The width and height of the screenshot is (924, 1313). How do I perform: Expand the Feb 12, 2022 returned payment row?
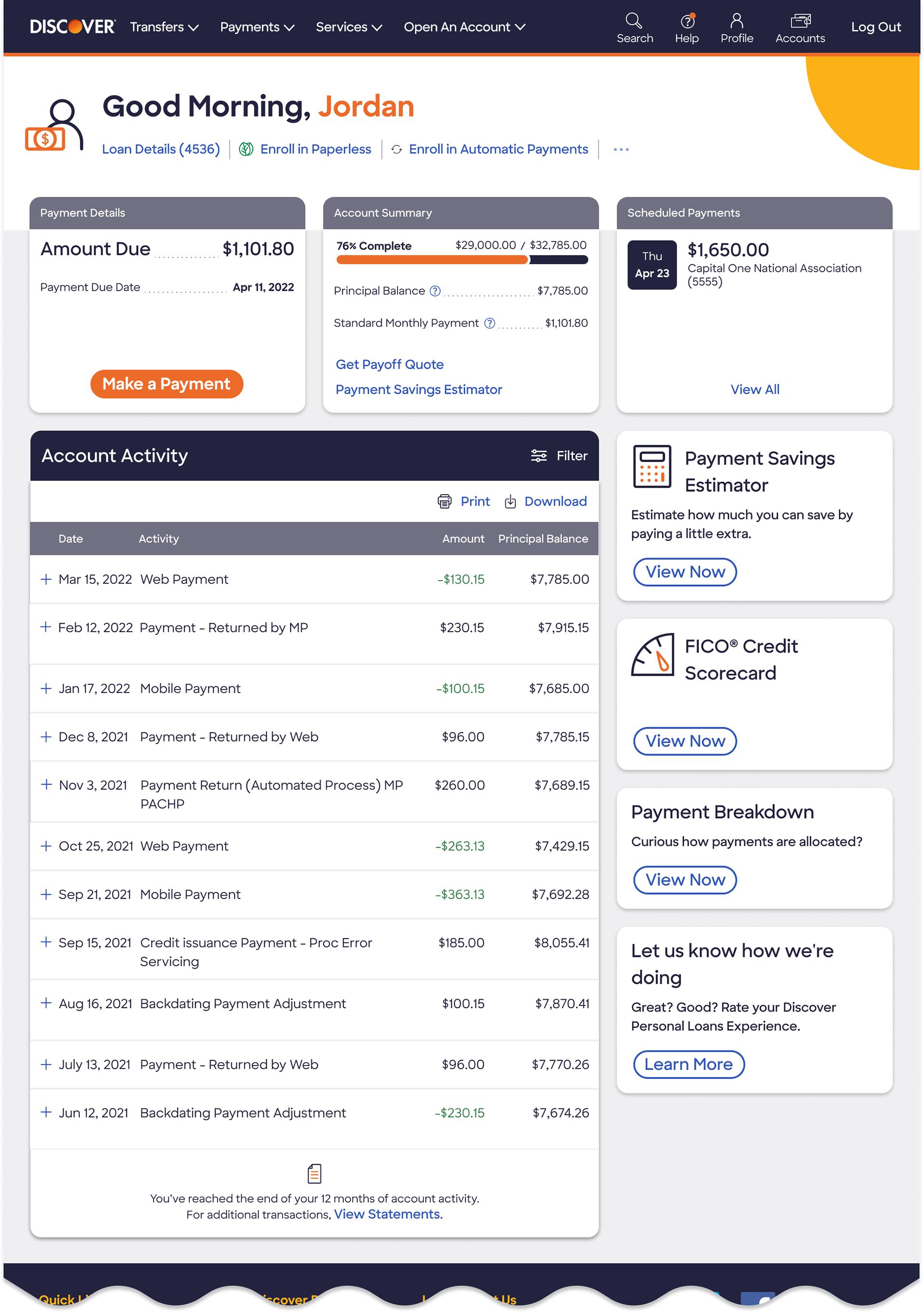[x=46, y=627]
